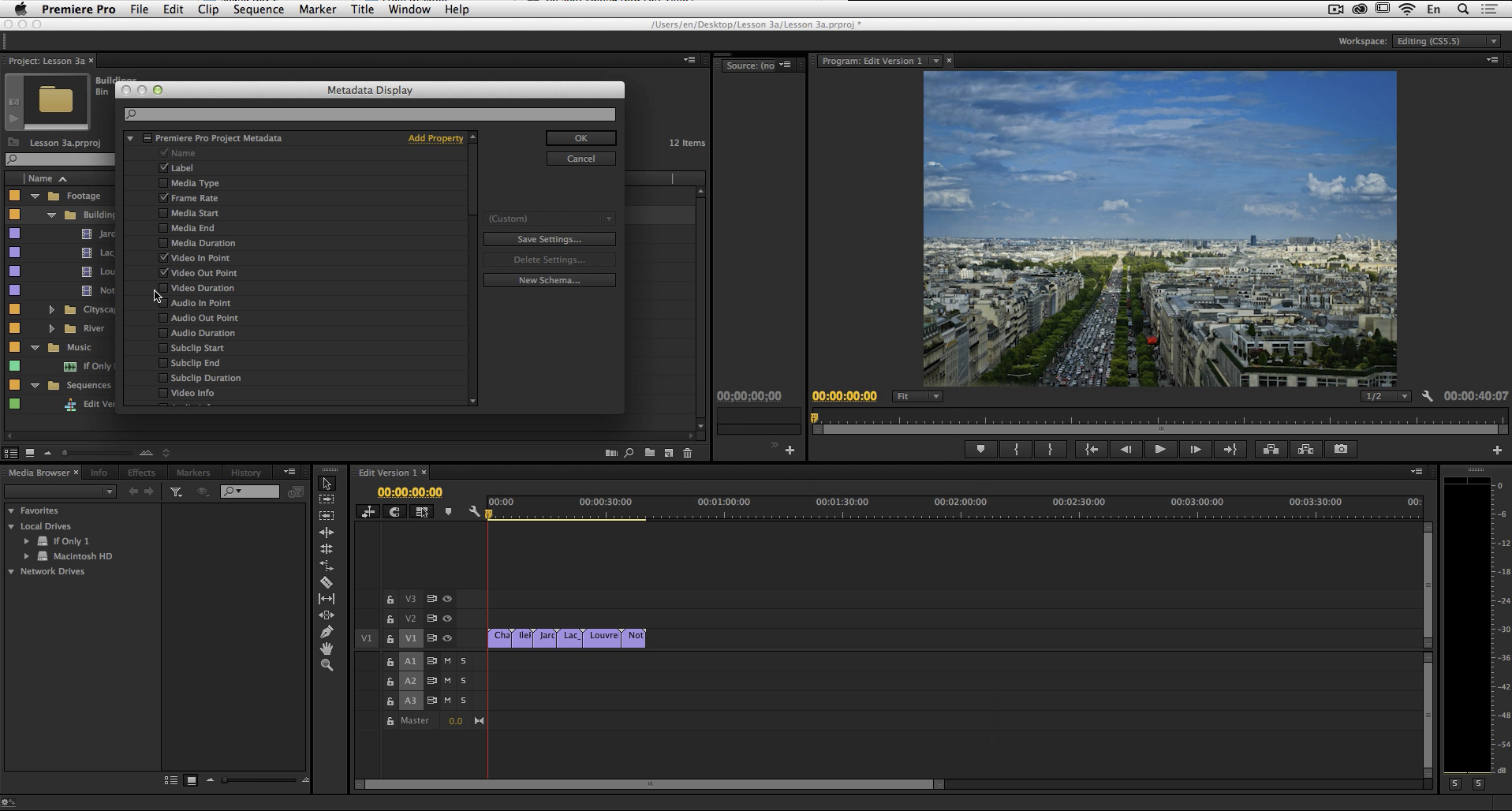This screenshot has height=811, width=1512.
Task: Select the Slip tool
Action: tap(327, 599)
